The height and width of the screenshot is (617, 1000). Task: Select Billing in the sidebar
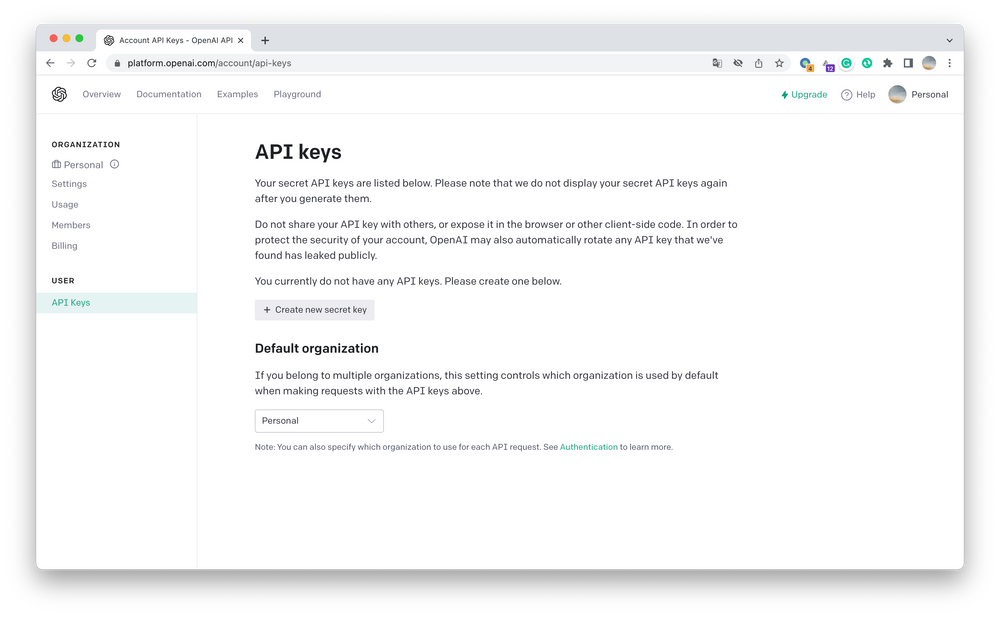pyautogui.click(x=64, y=246)
